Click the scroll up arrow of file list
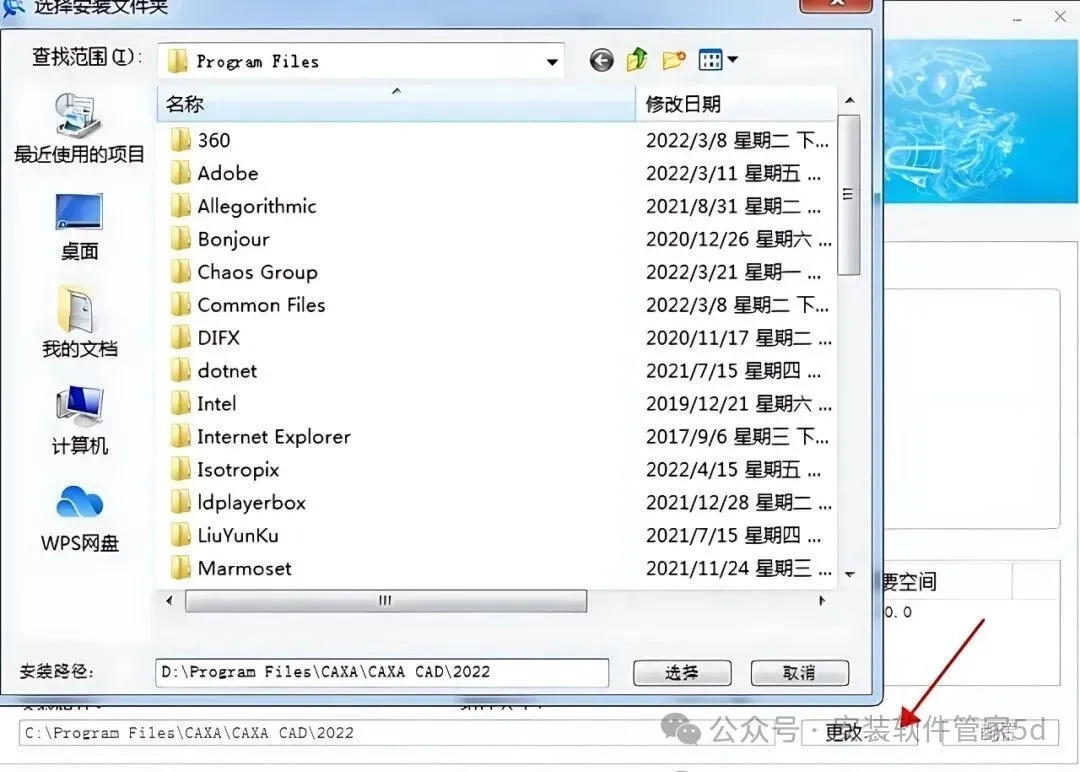This screenshot has height=772, width=1080. [849, 101]
